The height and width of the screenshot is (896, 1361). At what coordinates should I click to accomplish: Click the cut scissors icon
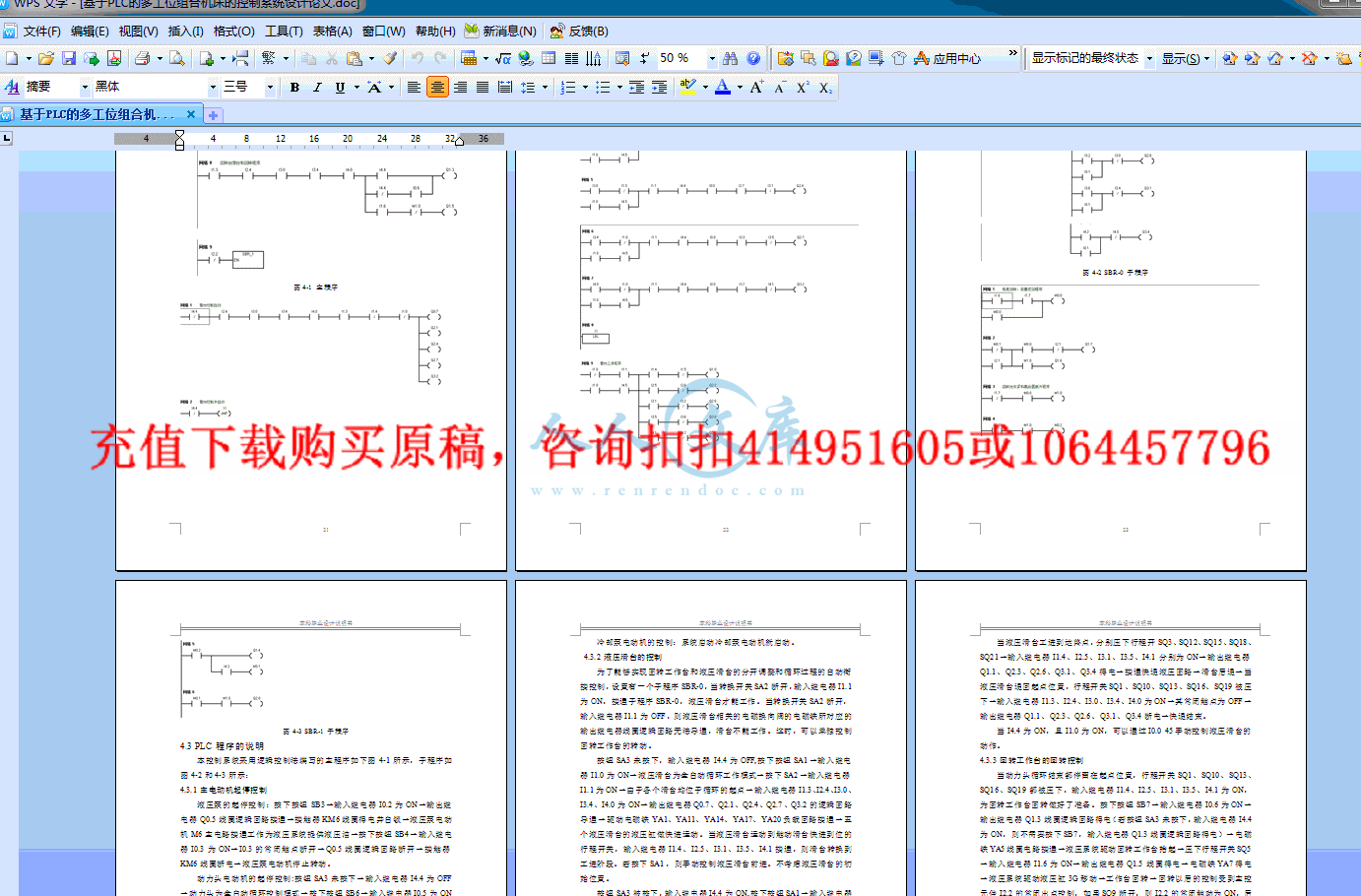coord(332,59)
